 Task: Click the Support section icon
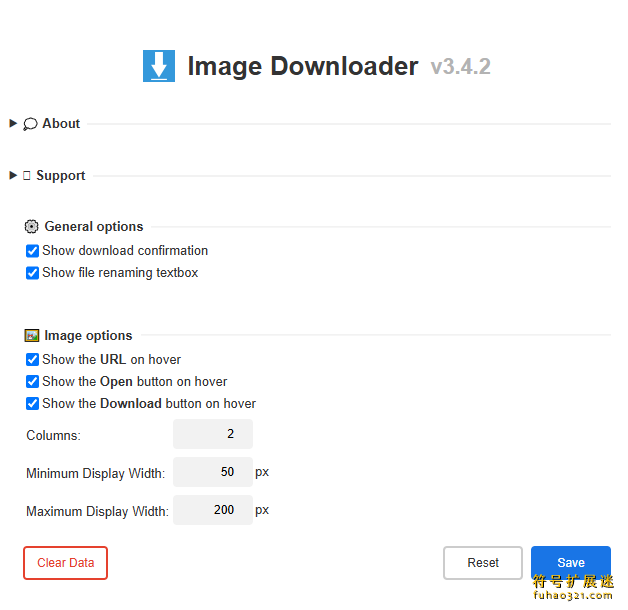point(27,175)
